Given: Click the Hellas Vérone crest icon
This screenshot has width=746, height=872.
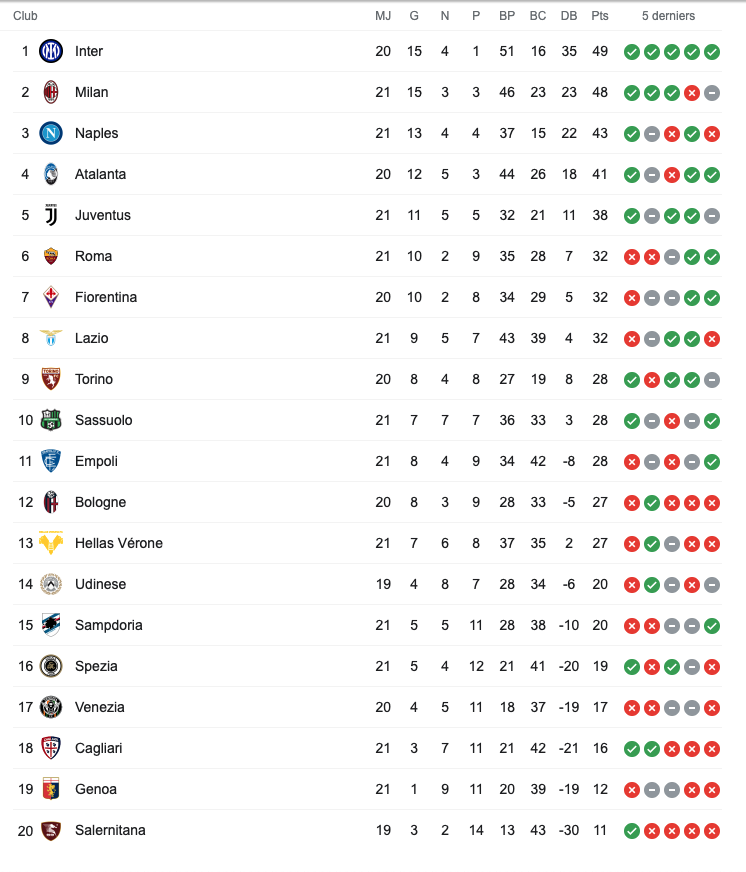Looking at the screenshot, I should click(x=51, y=543).
